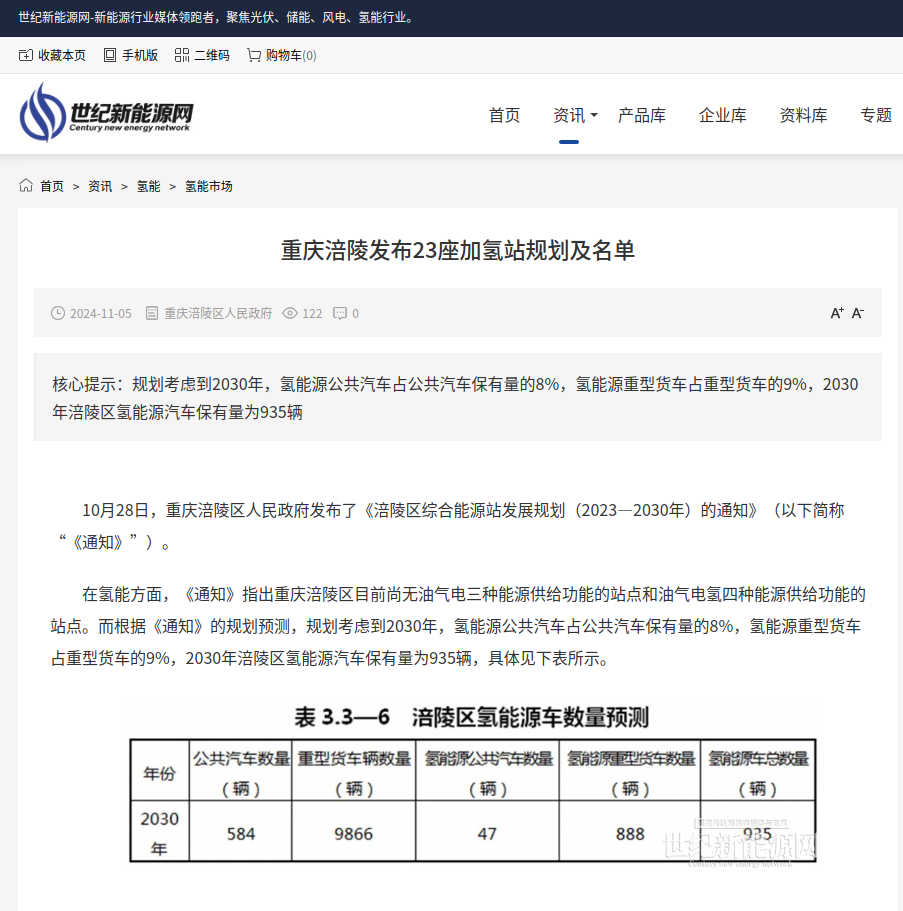Screen dimensions: 903x911
Task: Open the 手机版 mobile version icon
Action: [109, 56]
